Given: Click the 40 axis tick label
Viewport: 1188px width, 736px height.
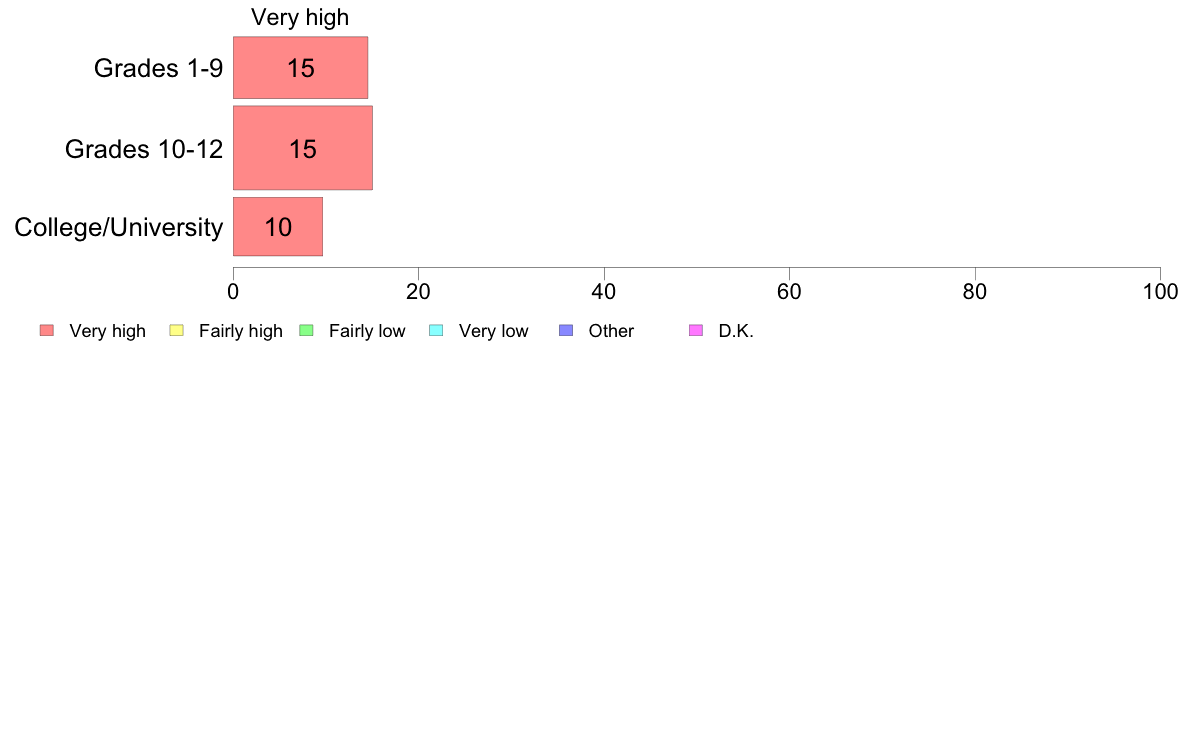Looking at the screenshot, I should (604, 292).
